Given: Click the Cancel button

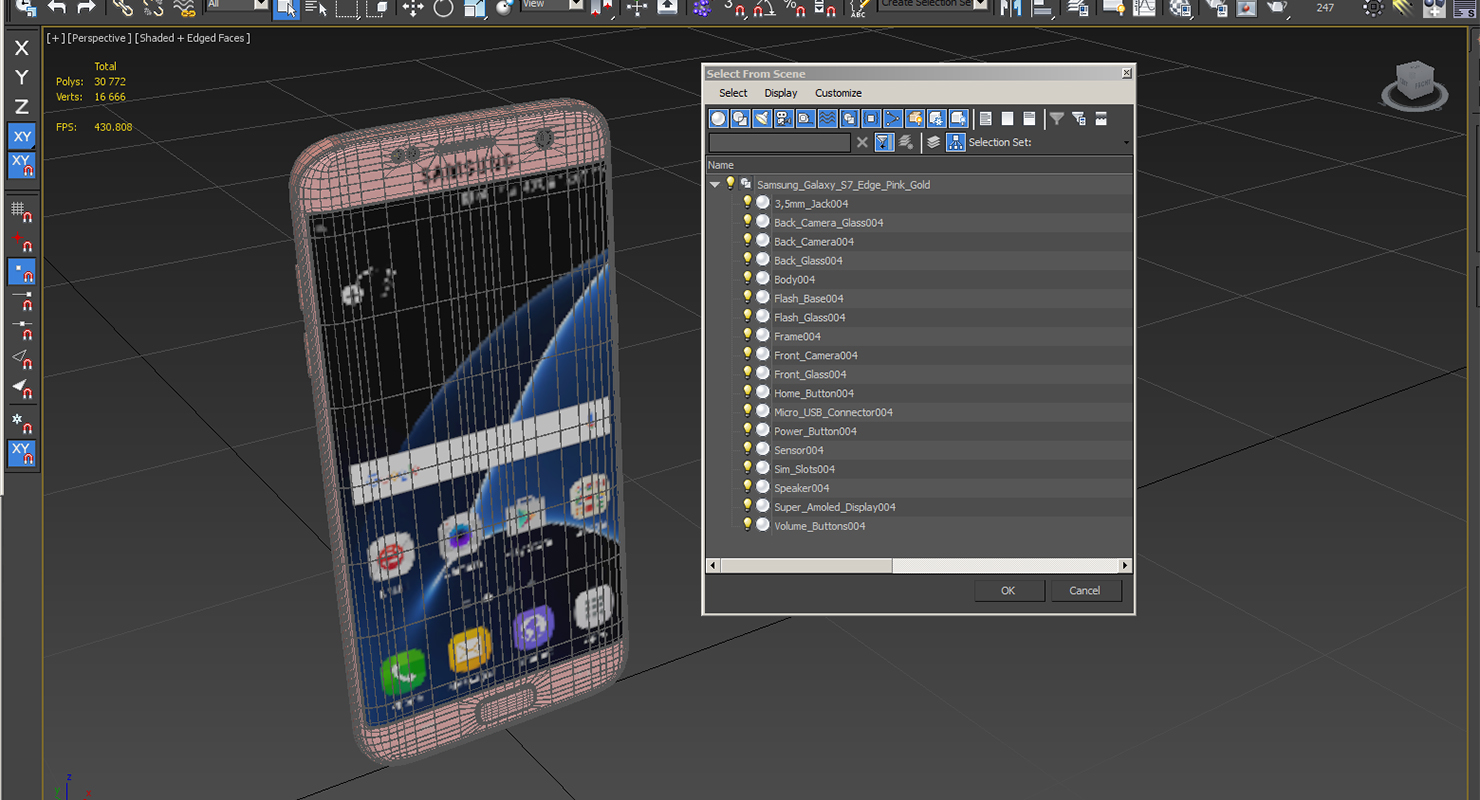Looking at the screenshot, I should [1085, 591].
